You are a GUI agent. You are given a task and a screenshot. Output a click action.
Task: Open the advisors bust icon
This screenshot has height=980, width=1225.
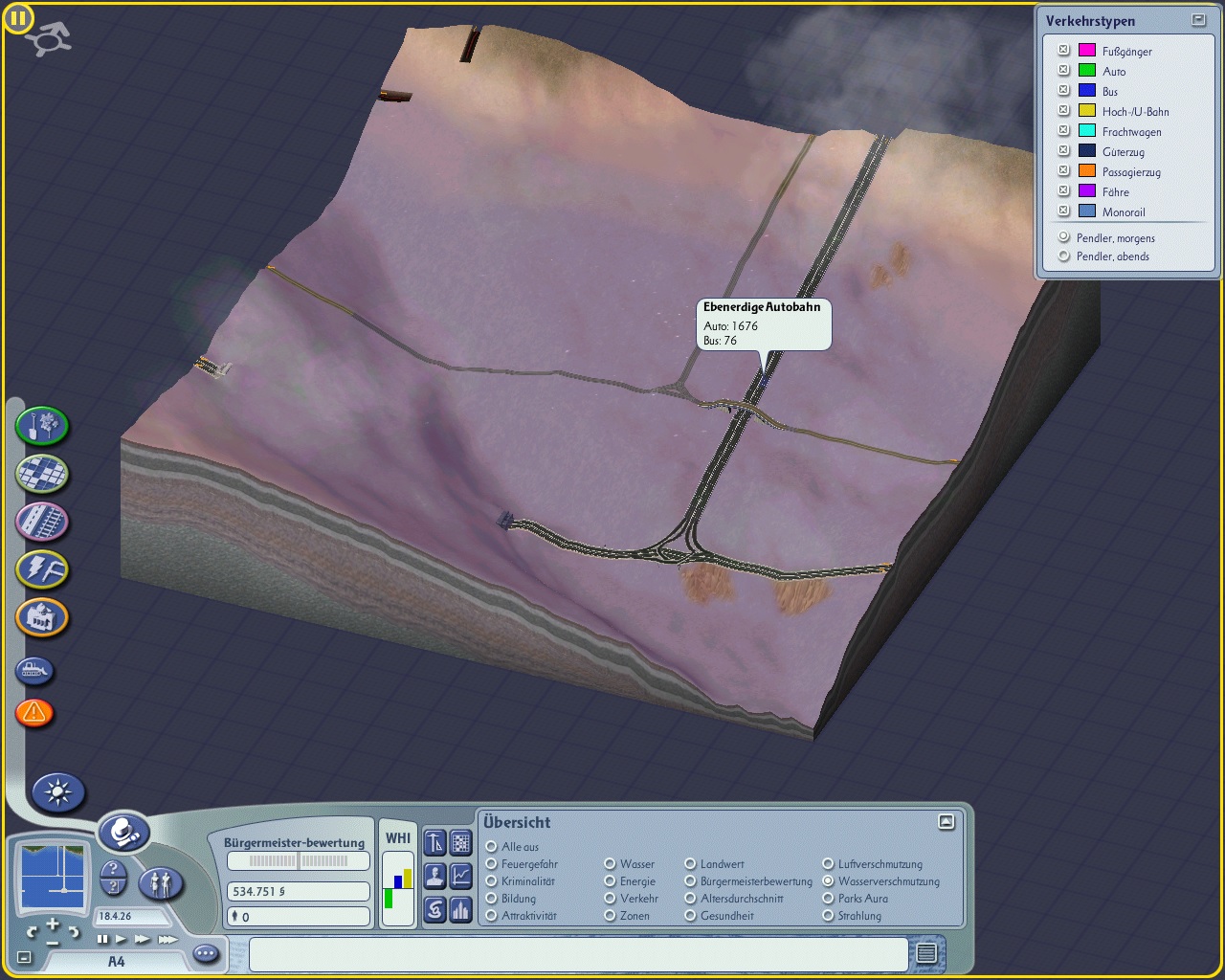[435, 876]
